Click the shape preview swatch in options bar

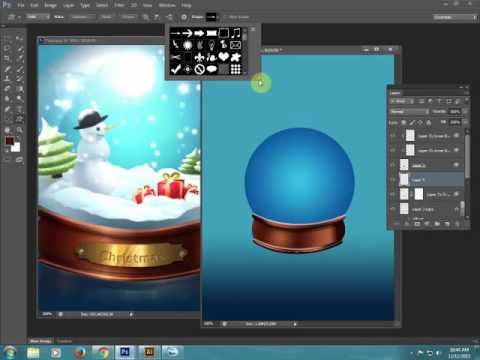(211, 17)
